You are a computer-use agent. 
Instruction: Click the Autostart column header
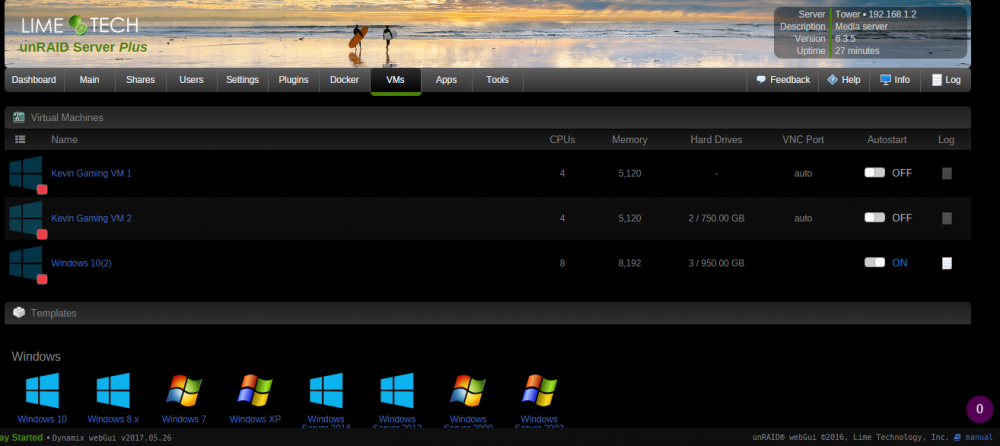tap(886, 139)
